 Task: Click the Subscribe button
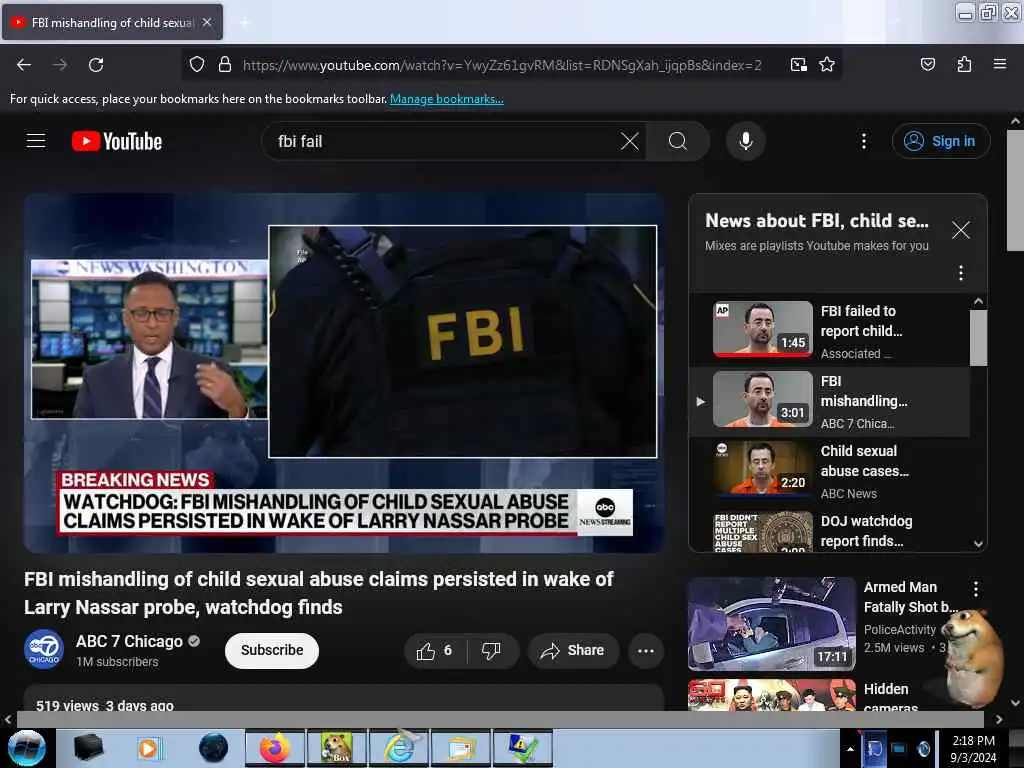(x=272, y=650)
